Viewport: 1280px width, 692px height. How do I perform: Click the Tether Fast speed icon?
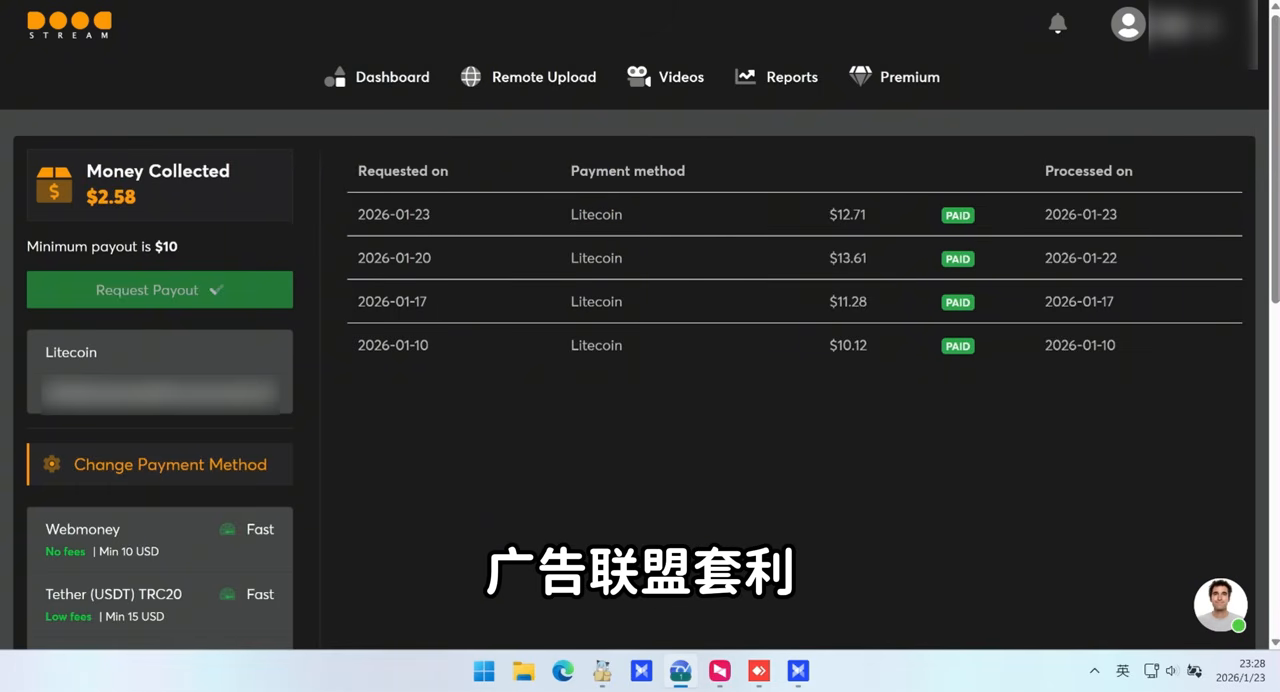[x=228, y=594]
